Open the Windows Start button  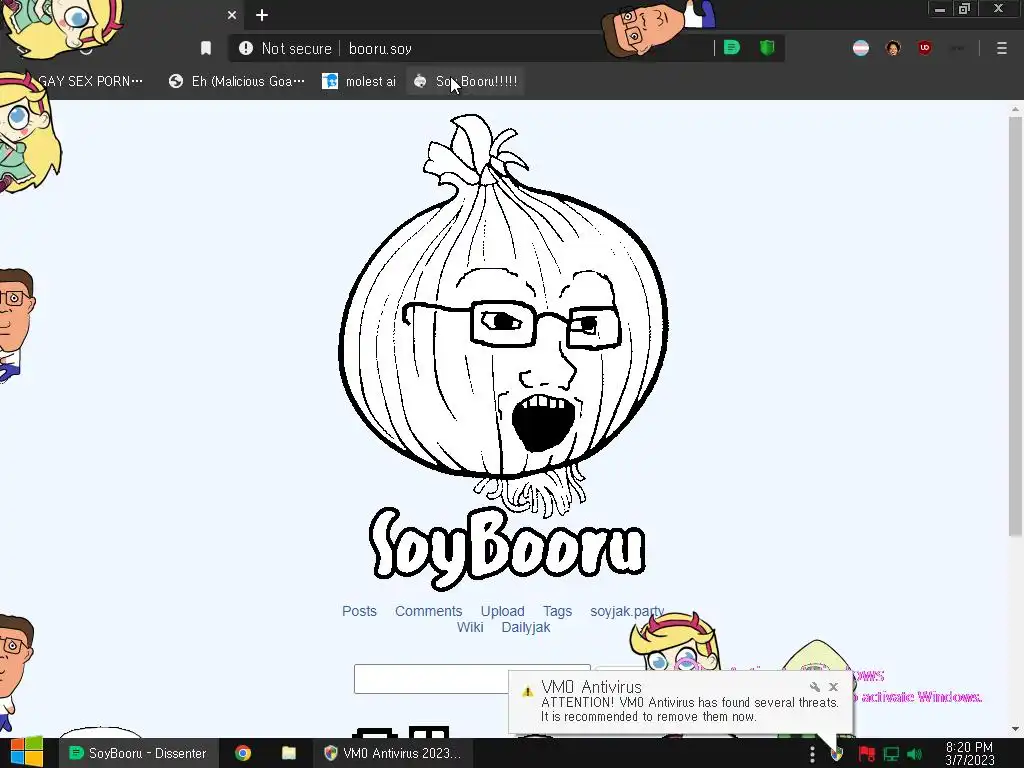(26, 753)
